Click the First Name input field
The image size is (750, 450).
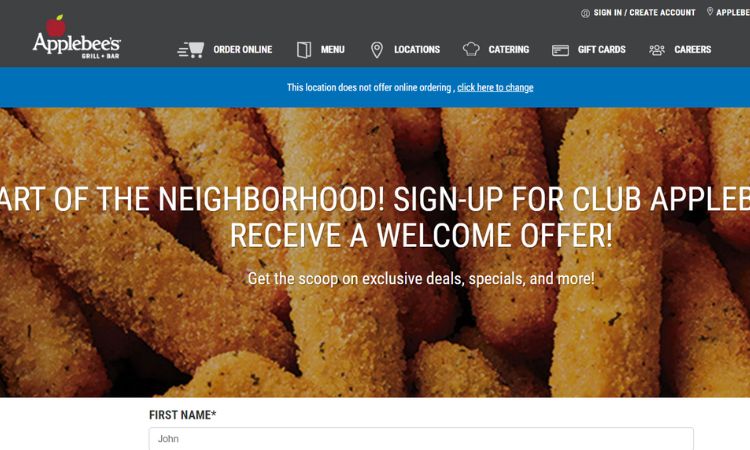tap(421, 439)
